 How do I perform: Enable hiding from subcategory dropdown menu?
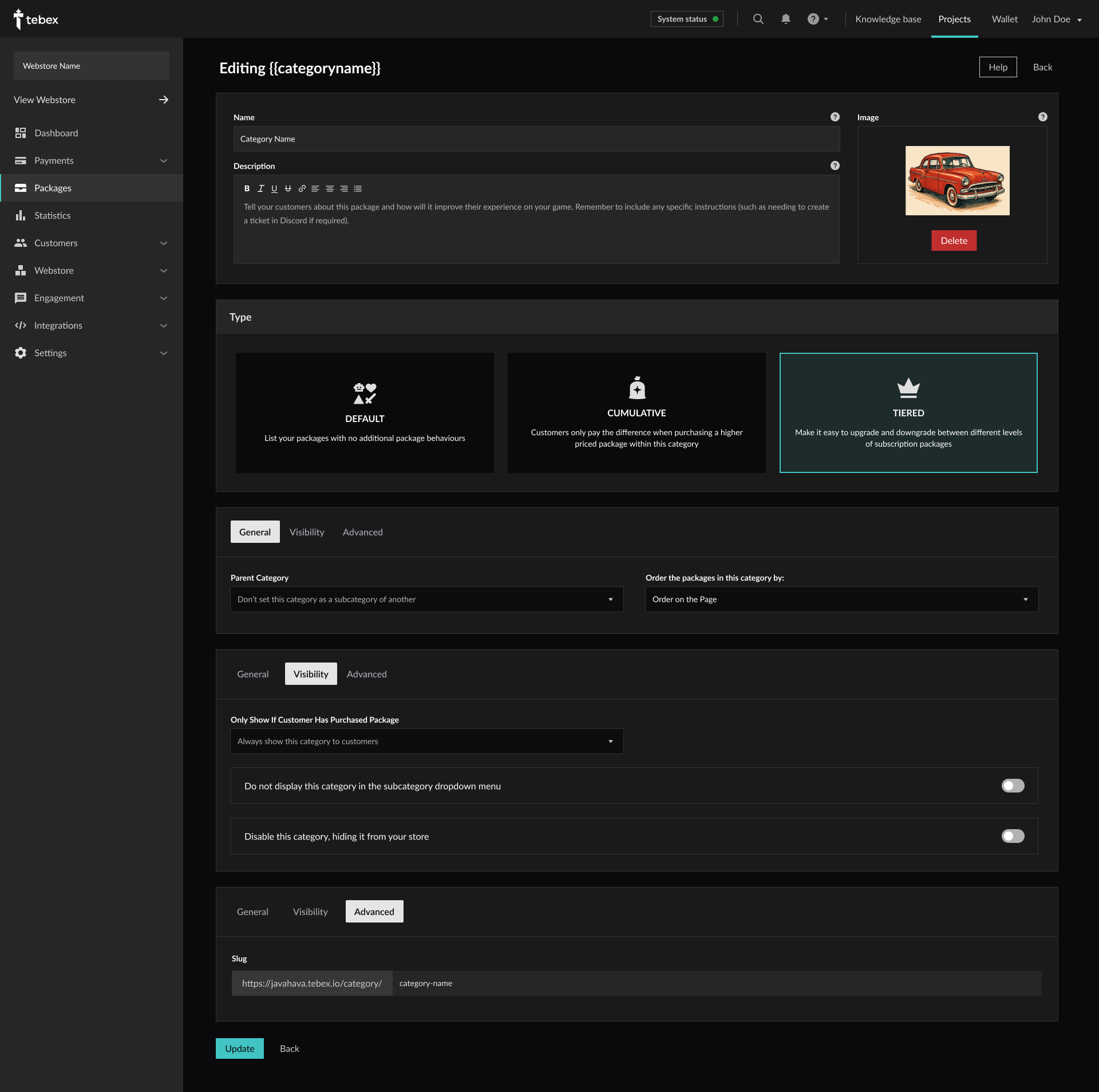(1013, 786)
